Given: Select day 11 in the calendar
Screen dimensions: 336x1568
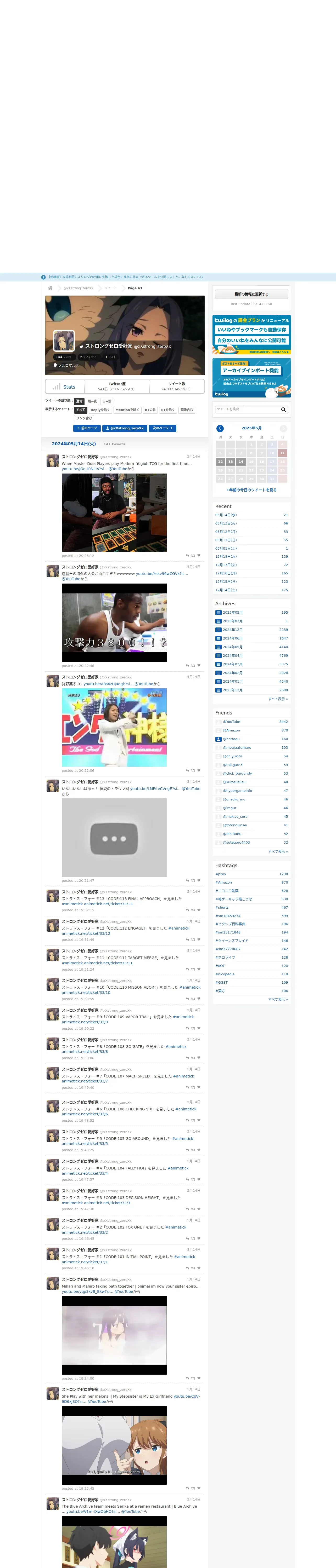Looking at the screenshot, I should point(282,453).
